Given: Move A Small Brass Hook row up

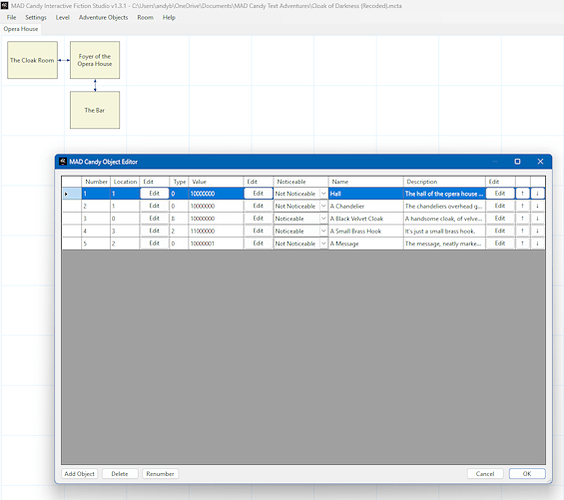Looking at the screenshot, I should (522, 231).
